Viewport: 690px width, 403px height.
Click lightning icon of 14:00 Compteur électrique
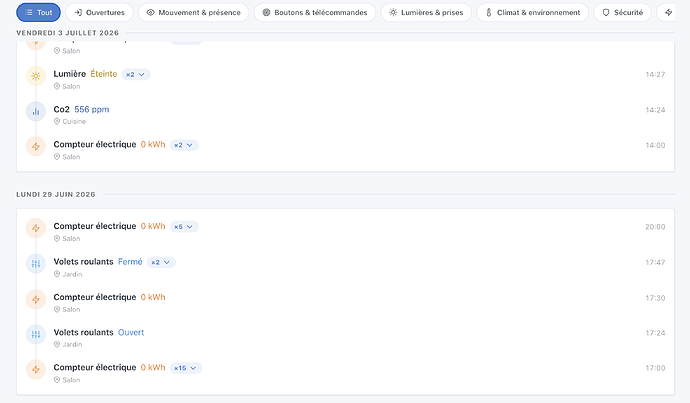tap(36, 147)
